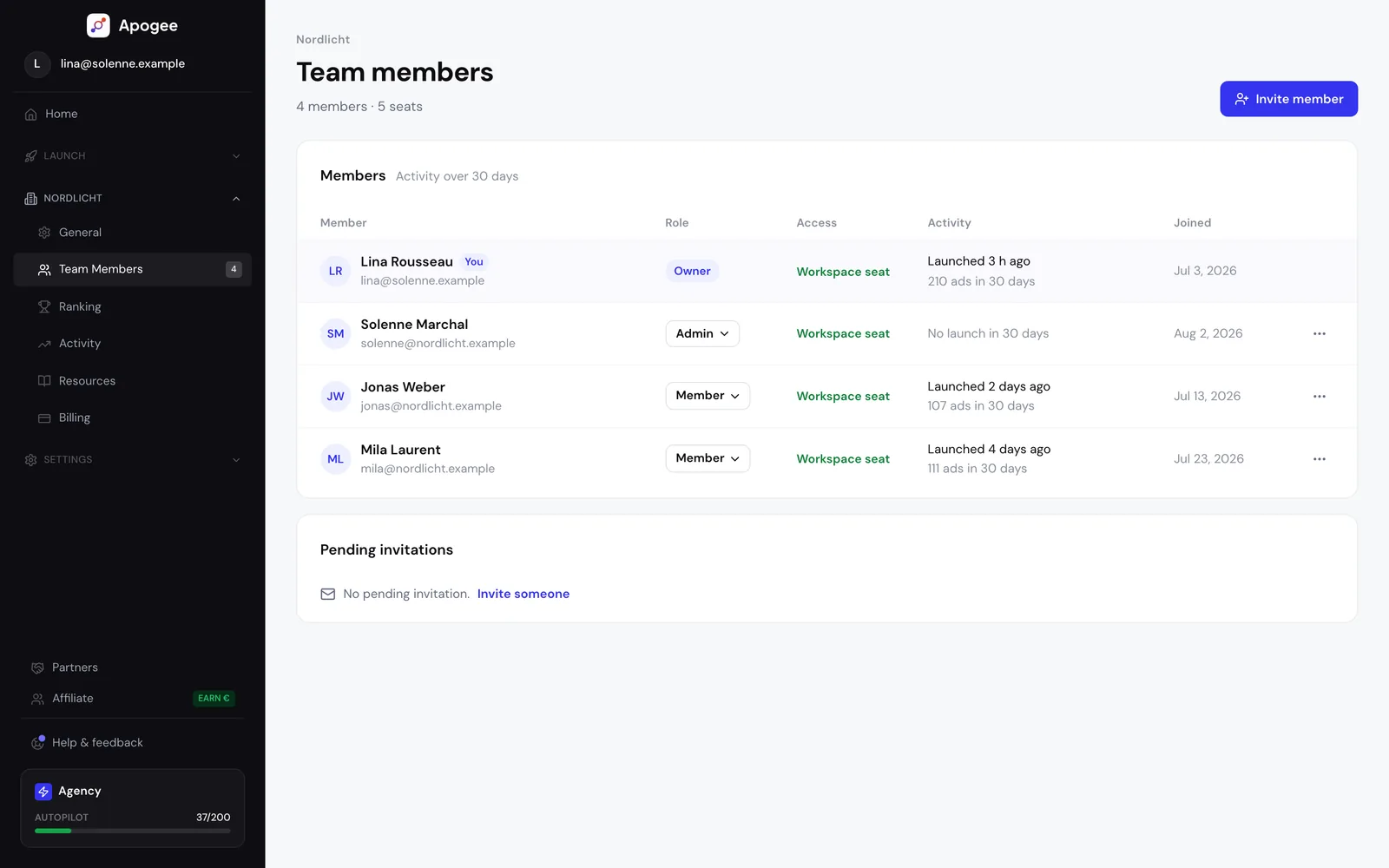
Task: Click the Partners handshake icon
Action: (x=37, y=668)
